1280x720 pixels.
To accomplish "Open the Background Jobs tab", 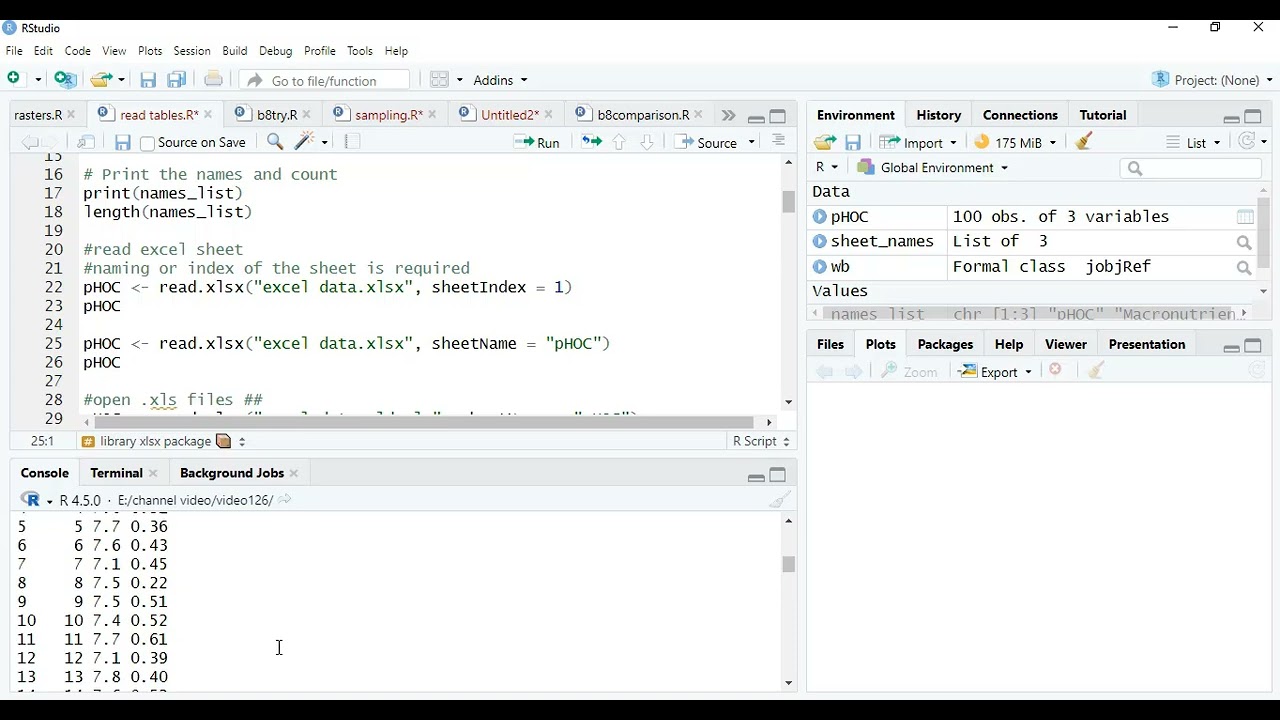I will pyautogui.click(x=231, y=473).
